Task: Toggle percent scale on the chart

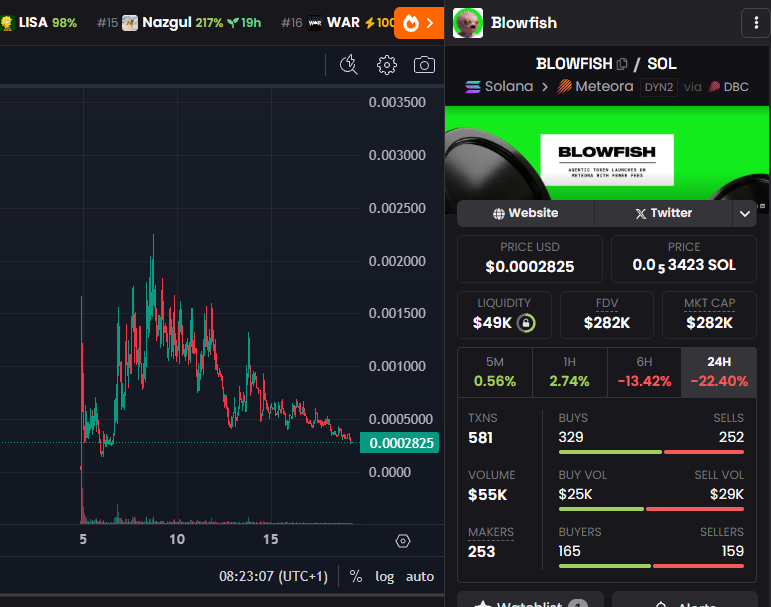Action: [356, 576]
